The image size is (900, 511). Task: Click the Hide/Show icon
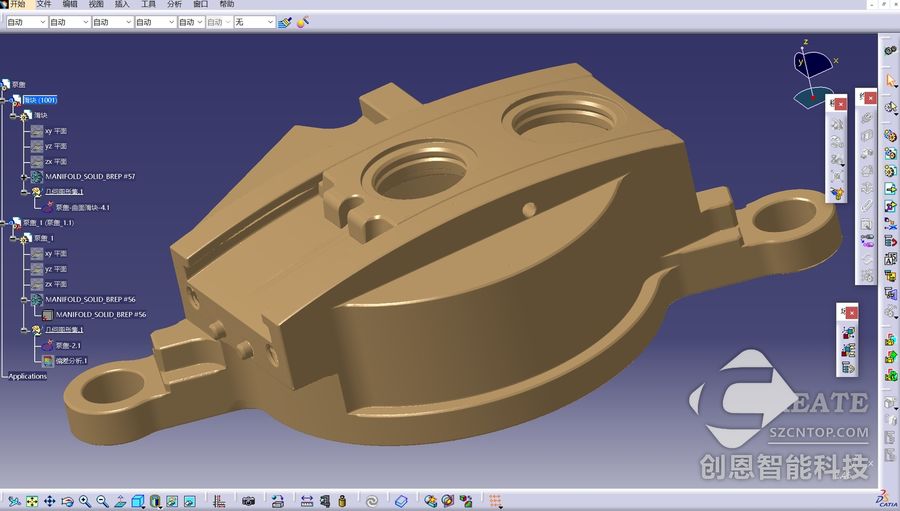coord(172,501)
